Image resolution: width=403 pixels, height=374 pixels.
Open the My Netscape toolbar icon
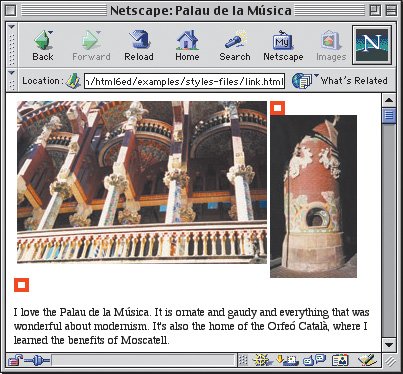[283, 45]
